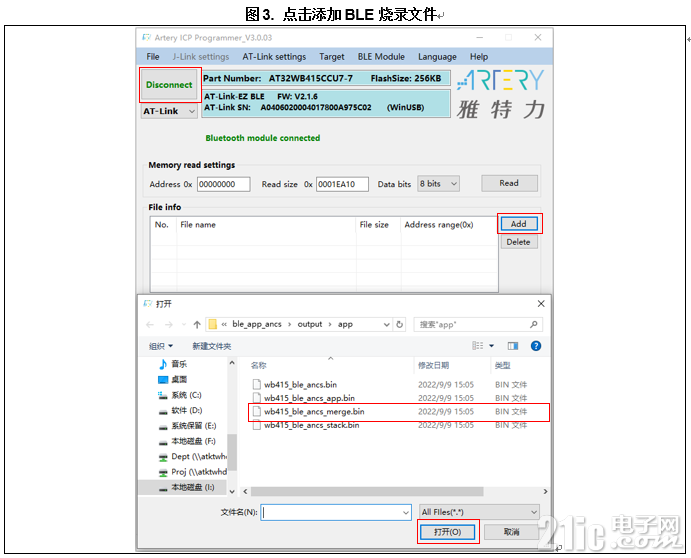This screenshot has height=558, width=691.
Task: Select Desktop (桌面) in the sidebar
Action: click(179, 379)
